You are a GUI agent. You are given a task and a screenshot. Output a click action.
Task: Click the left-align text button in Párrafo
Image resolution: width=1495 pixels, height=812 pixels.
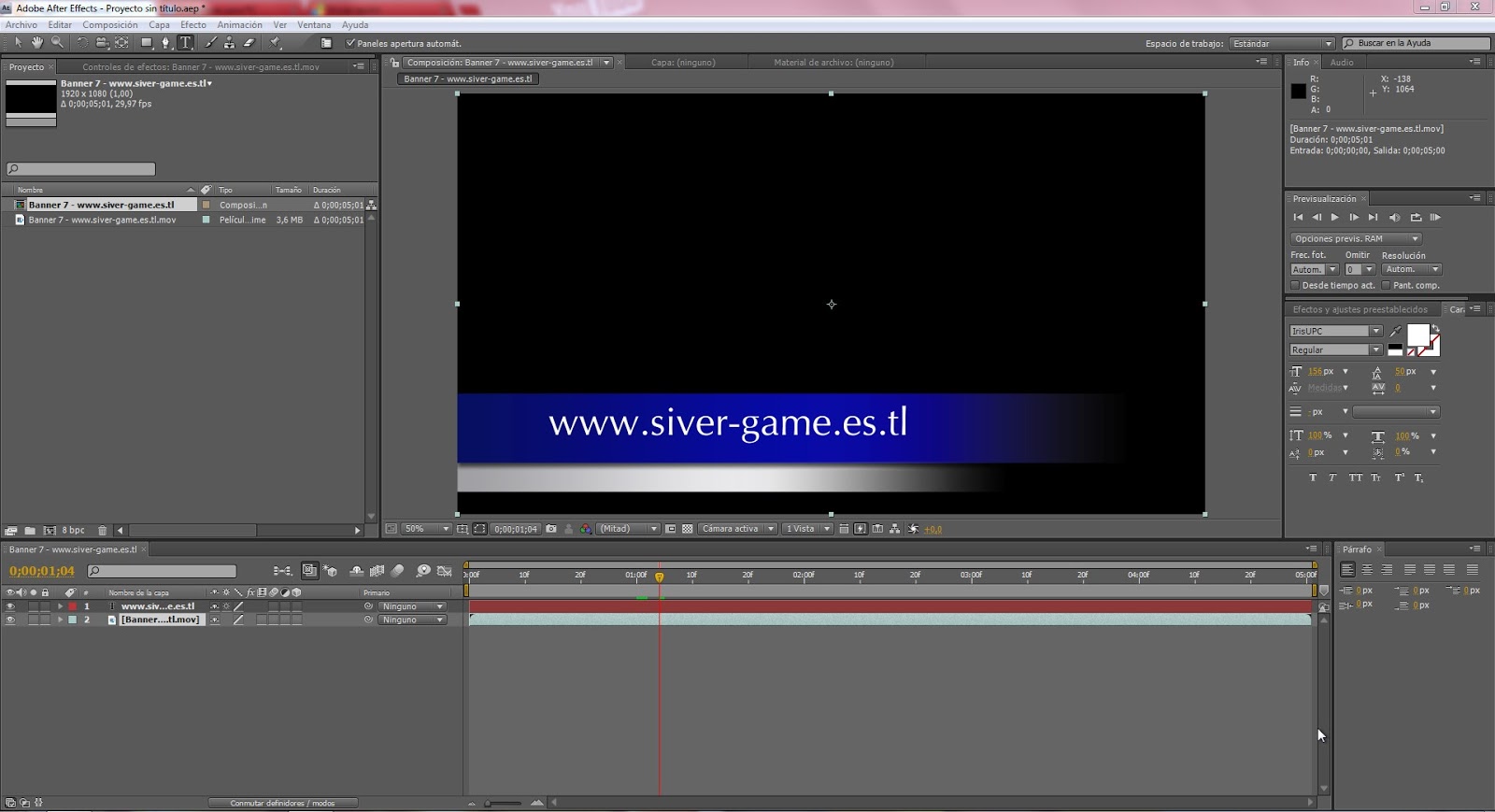point(1347,569)
